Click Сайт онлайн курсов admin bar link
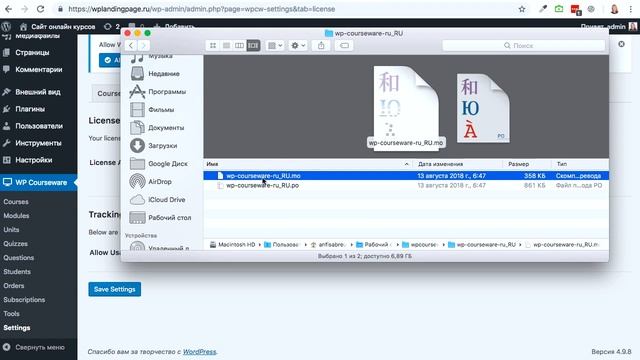The width and height of the screenshot is (640, 360). pos(58,27)
